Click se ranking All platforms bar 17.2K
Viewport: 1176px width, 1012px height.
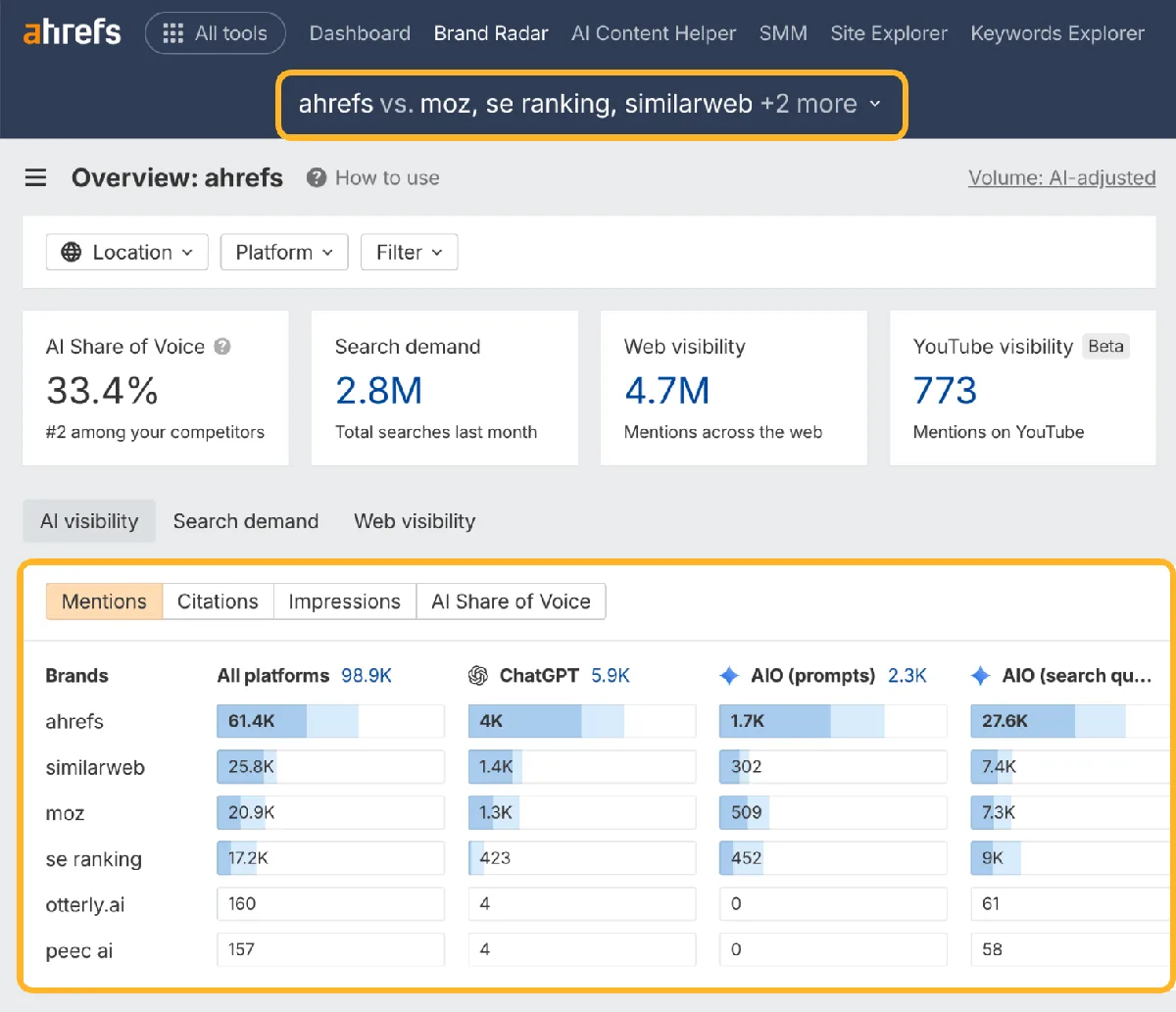click(330, 858)
